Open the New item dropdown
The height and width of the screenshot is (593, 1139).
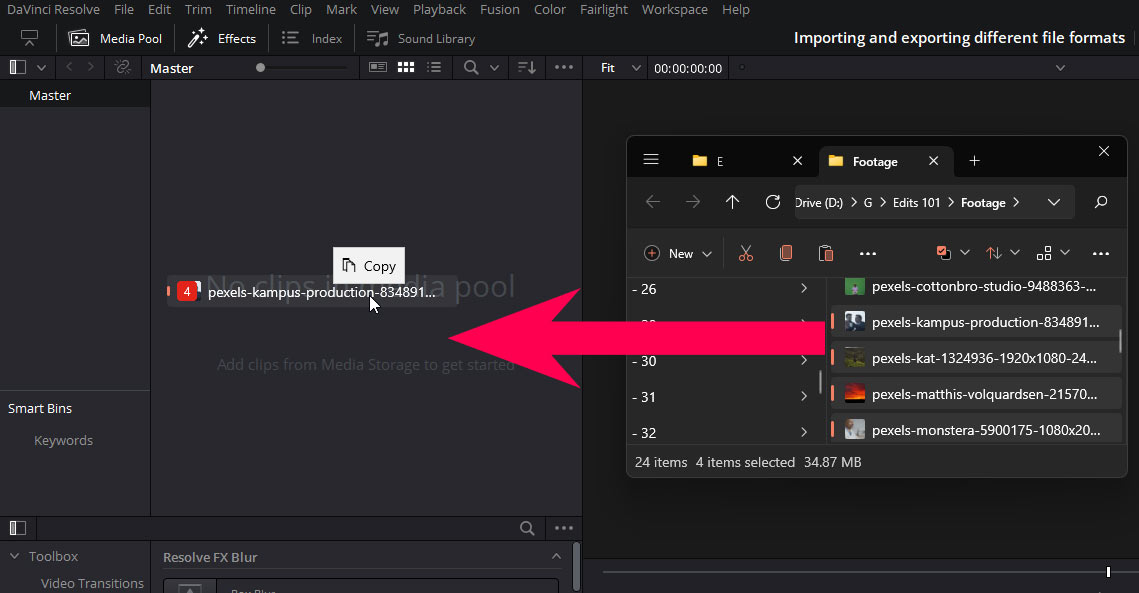point(678,253)
